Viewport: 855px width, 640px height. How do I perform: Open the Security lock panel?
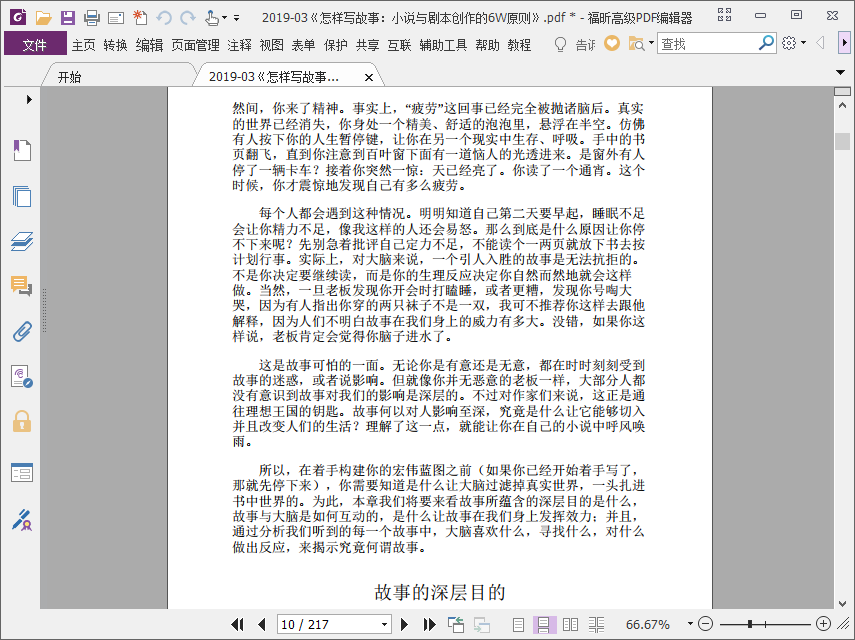point(22,421)
